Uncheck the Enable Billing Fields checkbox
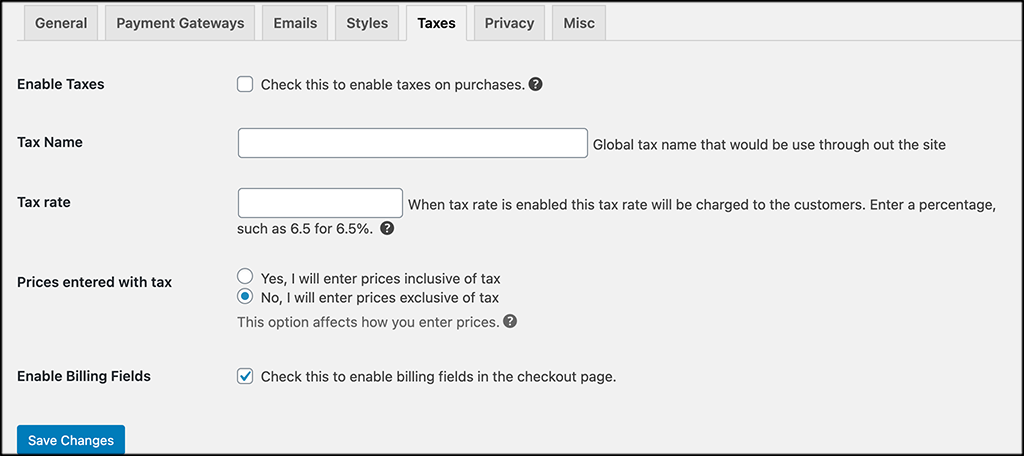The image size is (1024, 456). pos(245,376)
